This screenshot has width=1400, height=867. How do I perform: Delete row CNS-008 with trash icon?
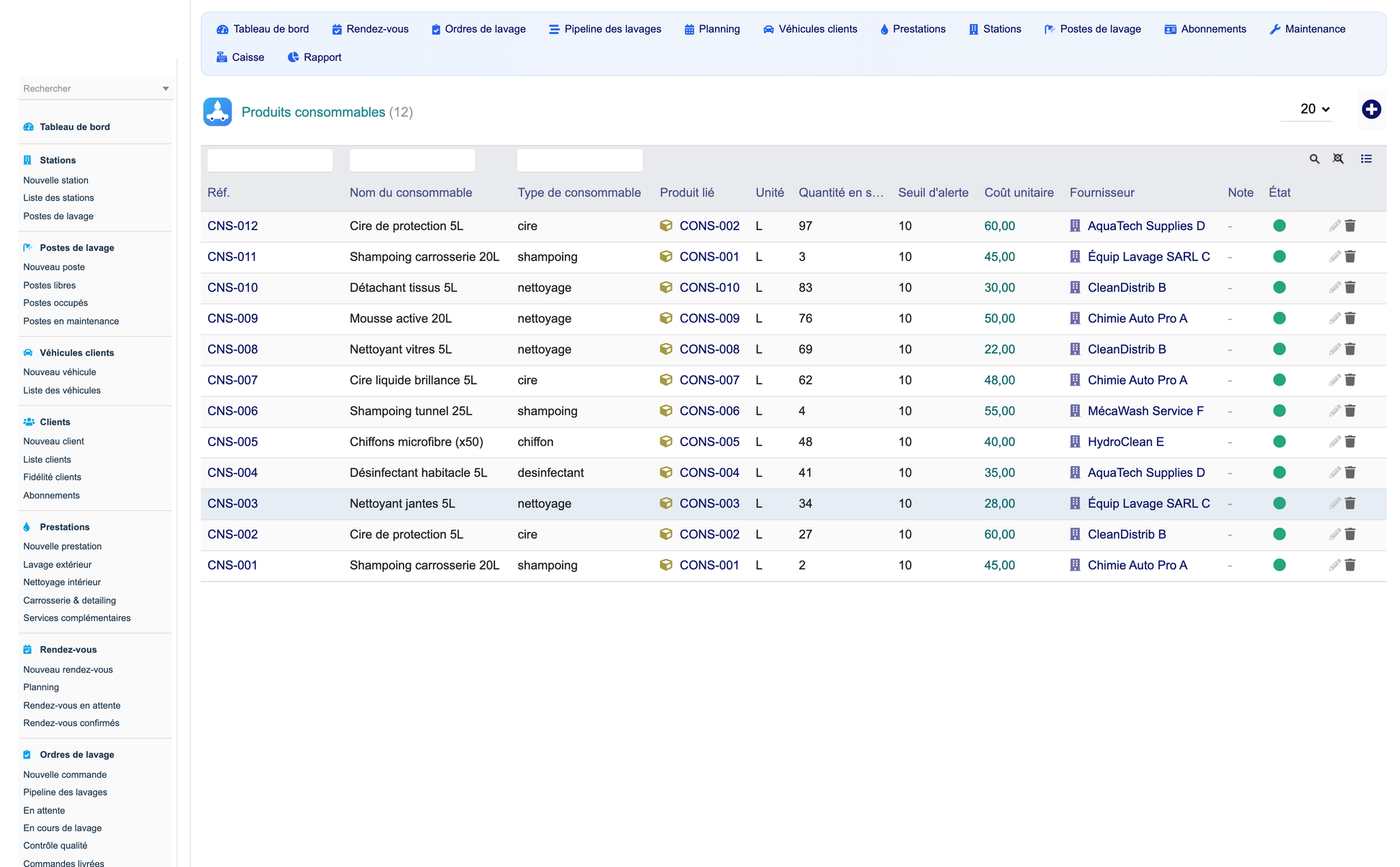tap(1350, 350)
